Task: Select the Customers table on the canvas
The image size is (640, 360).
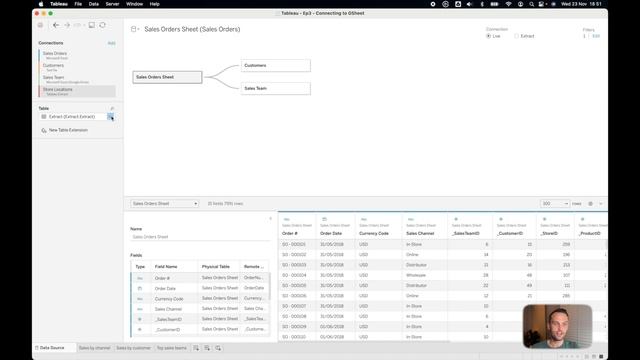Action: pyautogui.click(x=276, y=66)
